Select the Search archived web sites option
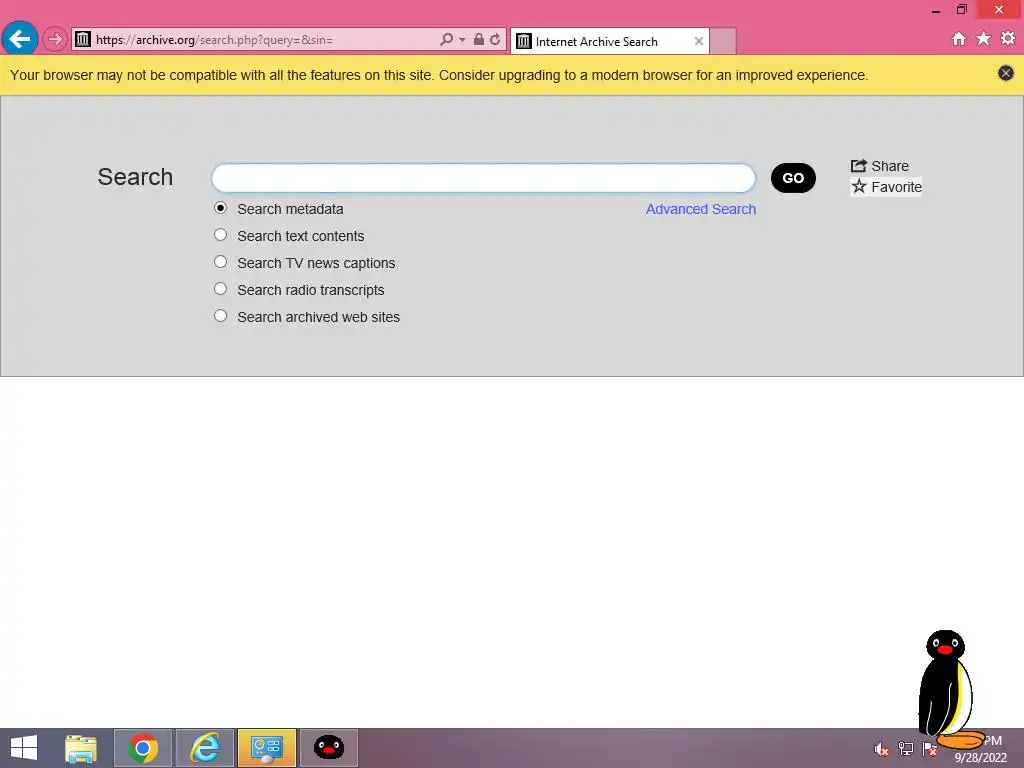The image size is (1024, 768). point(221,316)
